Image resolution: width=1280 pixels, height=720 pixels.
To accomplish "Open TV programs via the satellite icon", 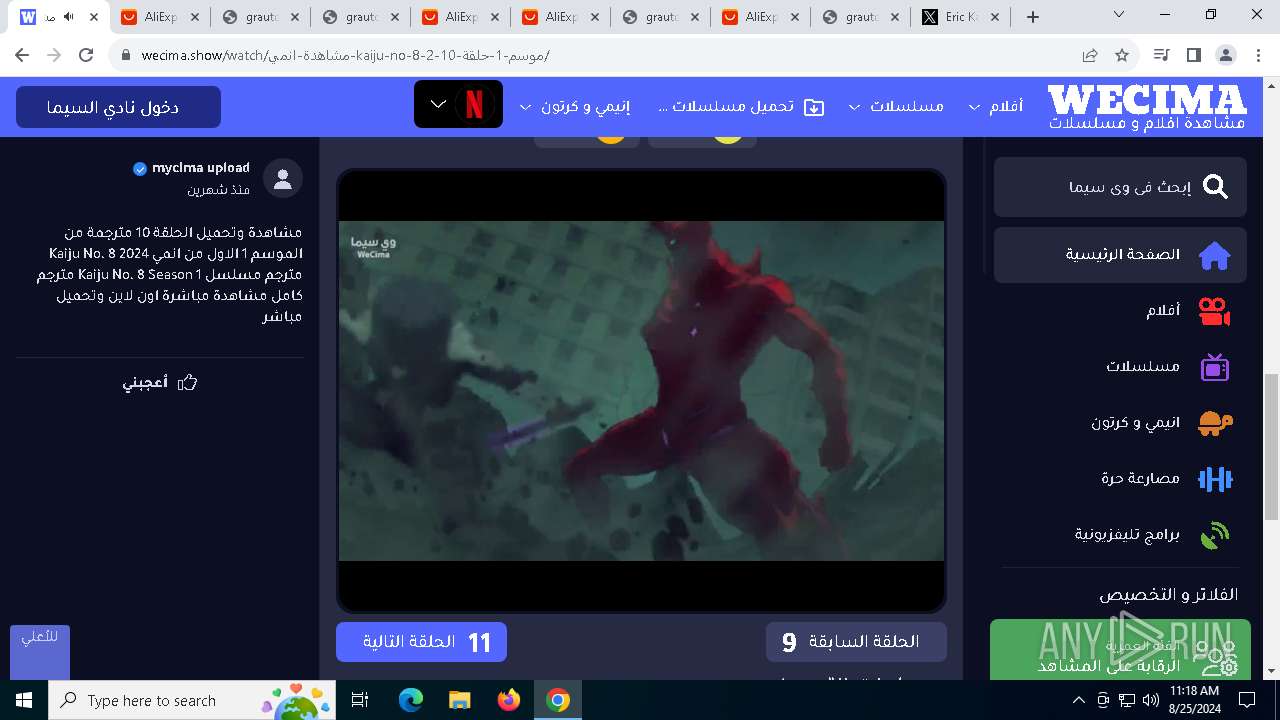I will click(x=1214, y=535).
